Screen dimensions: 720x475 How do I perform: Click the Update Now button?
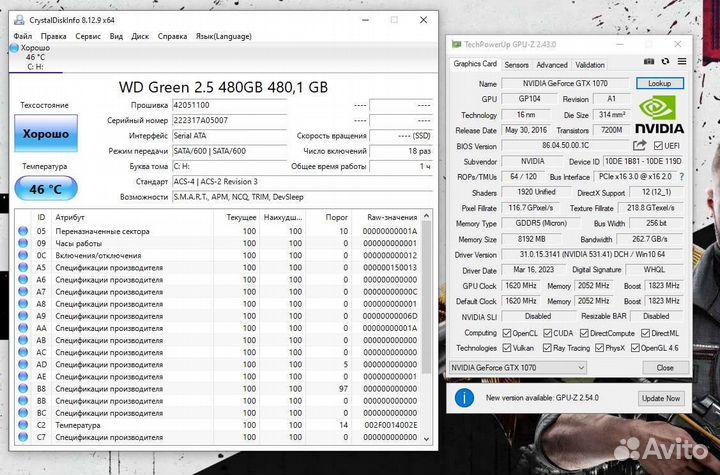[661, 398]
